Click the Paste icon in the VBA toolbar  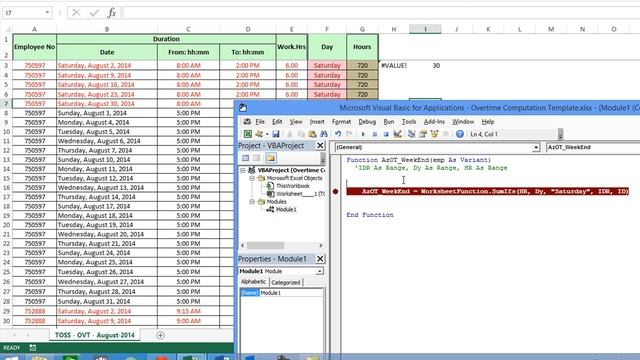tap(312, 134)
